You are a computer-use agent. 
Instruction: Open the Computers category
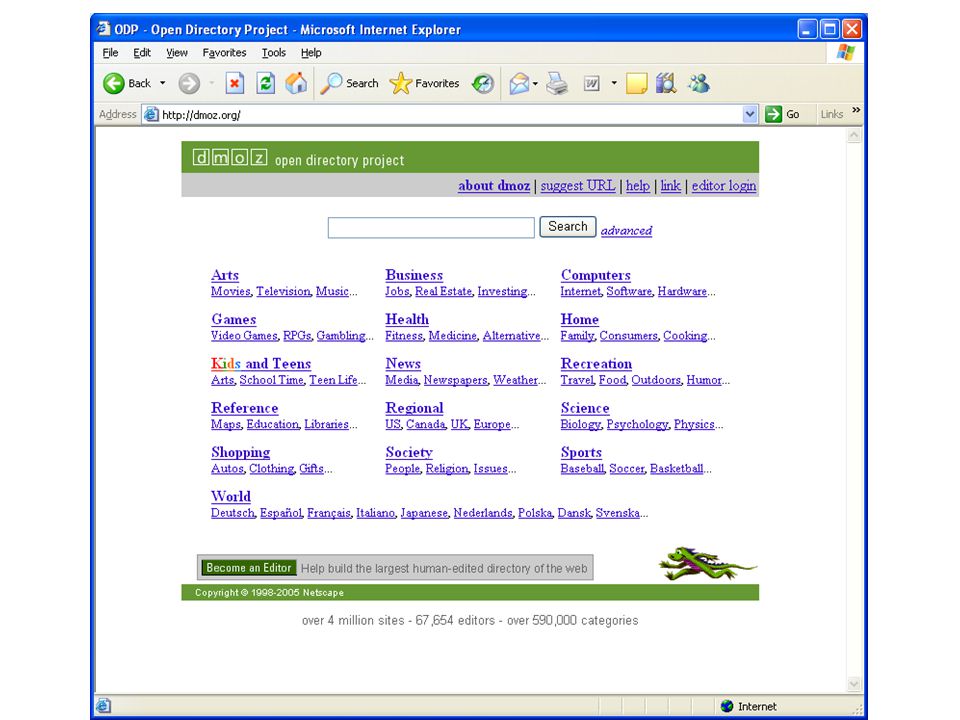point(596,275)
